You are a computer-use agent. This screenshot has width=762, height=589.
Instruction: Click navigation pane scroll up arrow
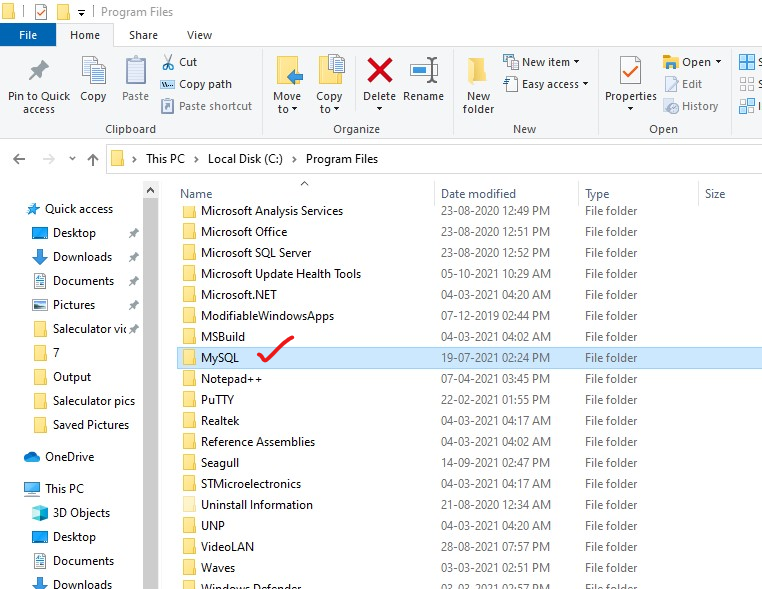pos(151,191)
